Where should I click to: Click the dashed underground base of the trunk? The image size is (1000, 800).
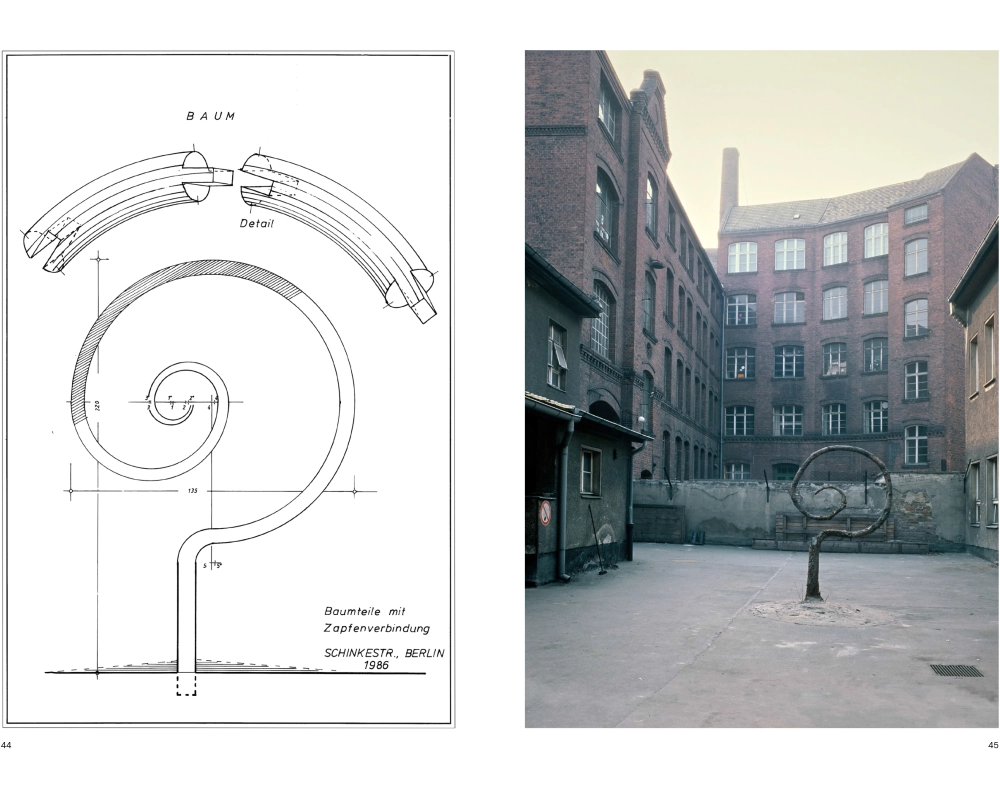pos(187,684)
